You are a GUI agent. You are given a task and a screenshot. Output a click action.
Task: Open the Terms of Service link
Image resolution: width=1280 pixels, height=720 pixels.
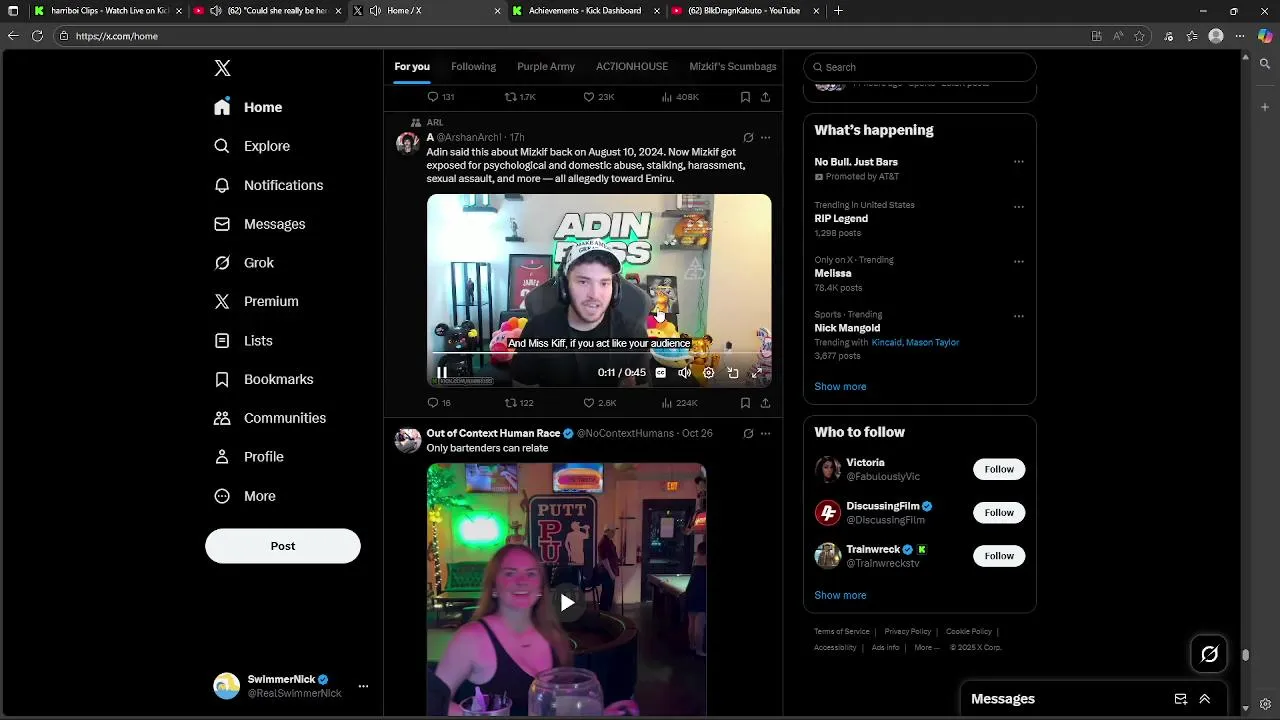point(842,632)
